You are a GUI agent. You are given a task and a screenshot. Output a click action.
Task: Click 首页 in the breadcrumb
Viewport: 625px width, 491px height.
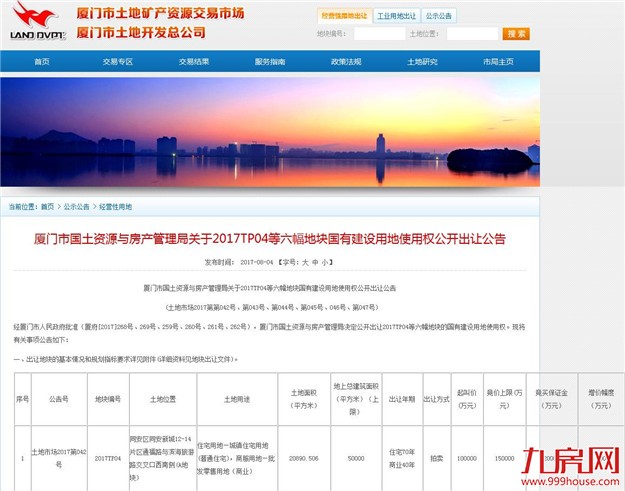point(47,207)
